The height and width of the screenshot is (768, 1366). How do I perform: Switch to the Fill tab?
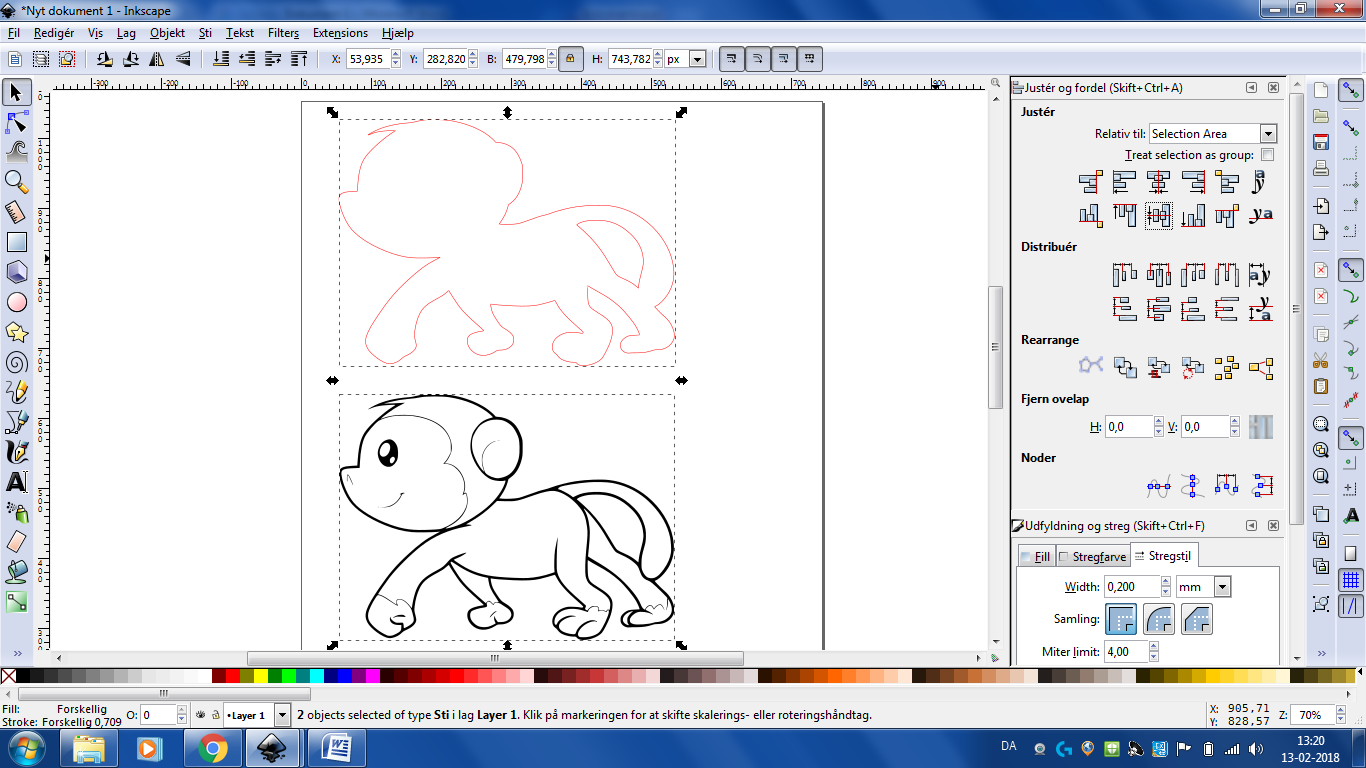point(1035,557)
